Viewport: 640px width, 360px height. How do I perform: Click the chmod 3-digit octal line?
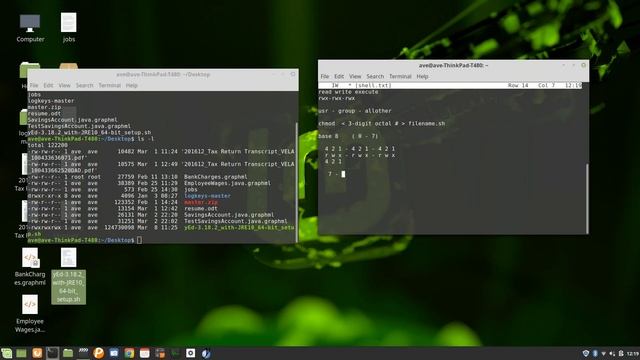click(382, 123)
